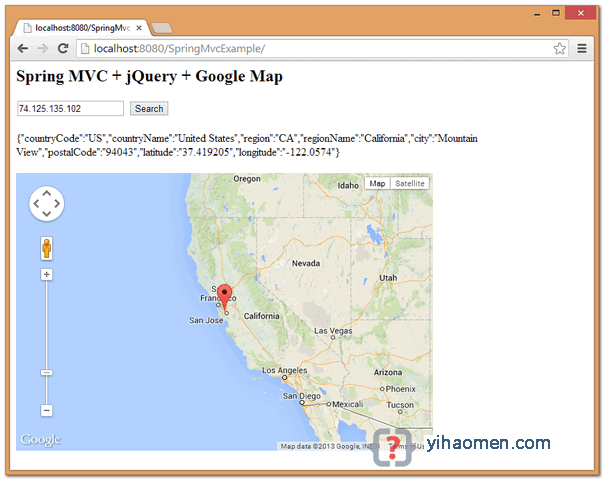Click the page icon in address bar
The height and width of the screenshot is (480, 604).
[85, 49]
